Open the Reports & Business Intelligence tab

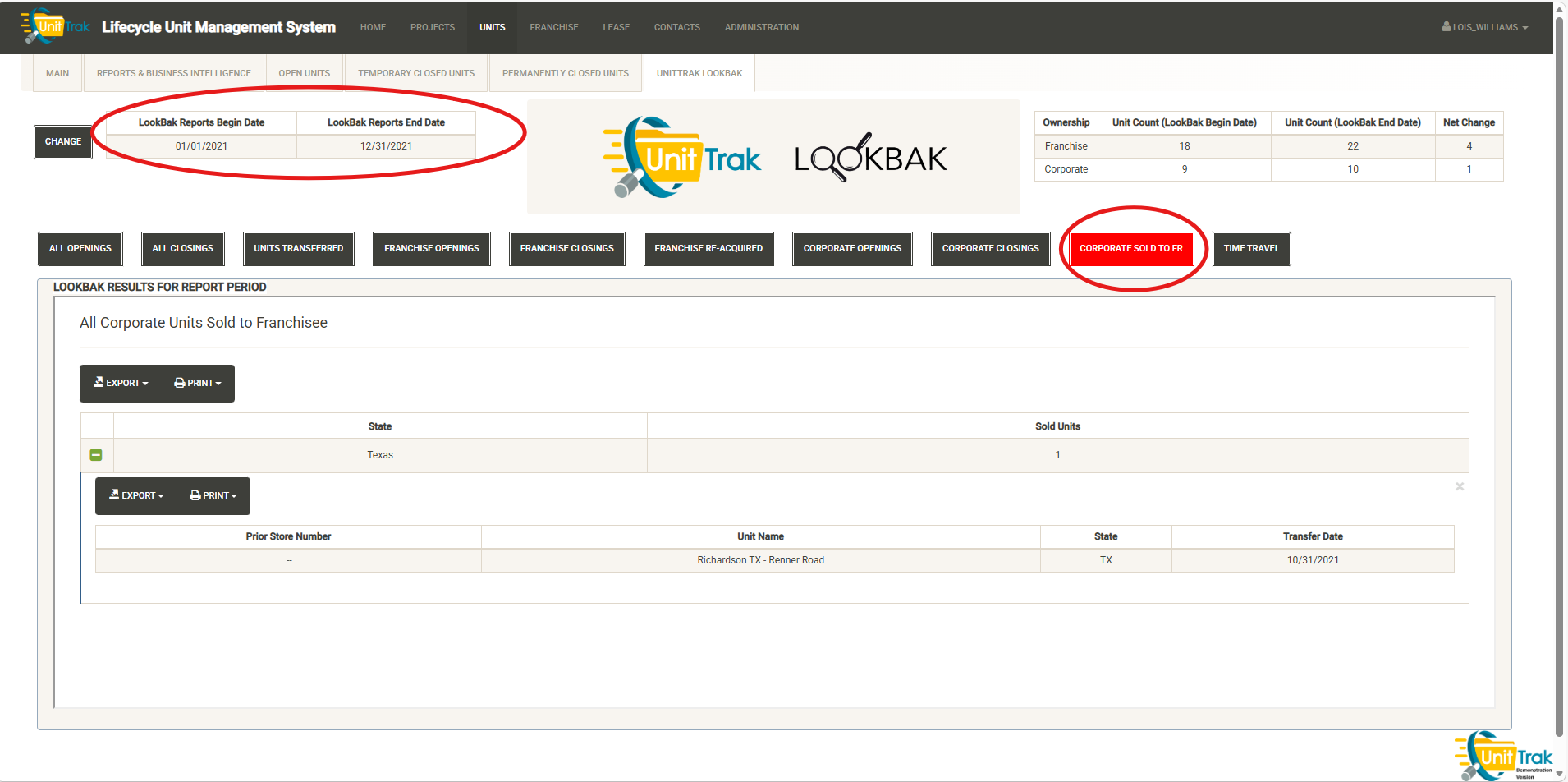tap(173, 73)
